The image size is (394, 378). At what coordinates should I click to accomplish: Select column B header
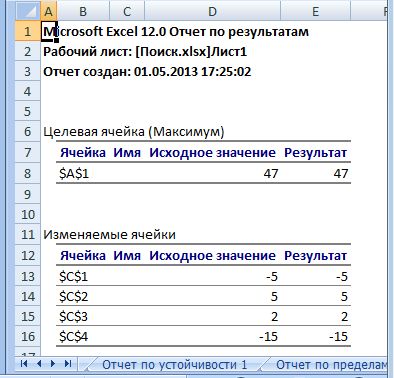click(x=83, y=12)
